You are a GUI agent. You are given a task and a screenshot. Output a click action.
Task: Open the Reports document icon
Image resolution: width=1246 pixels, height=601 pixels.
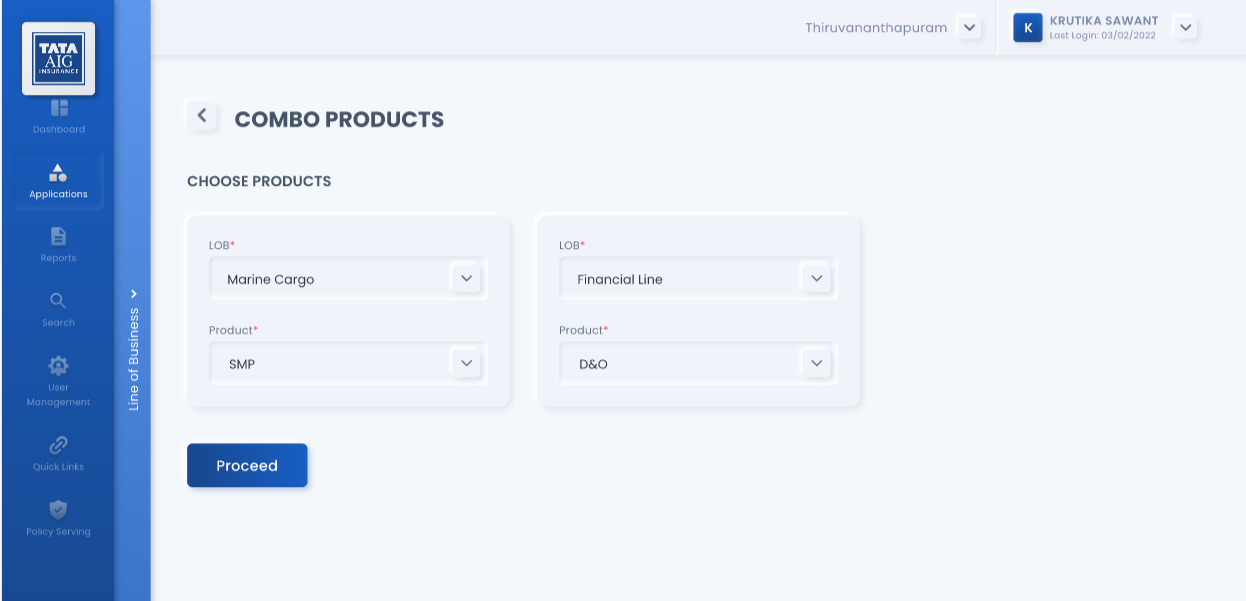point(58,236)
